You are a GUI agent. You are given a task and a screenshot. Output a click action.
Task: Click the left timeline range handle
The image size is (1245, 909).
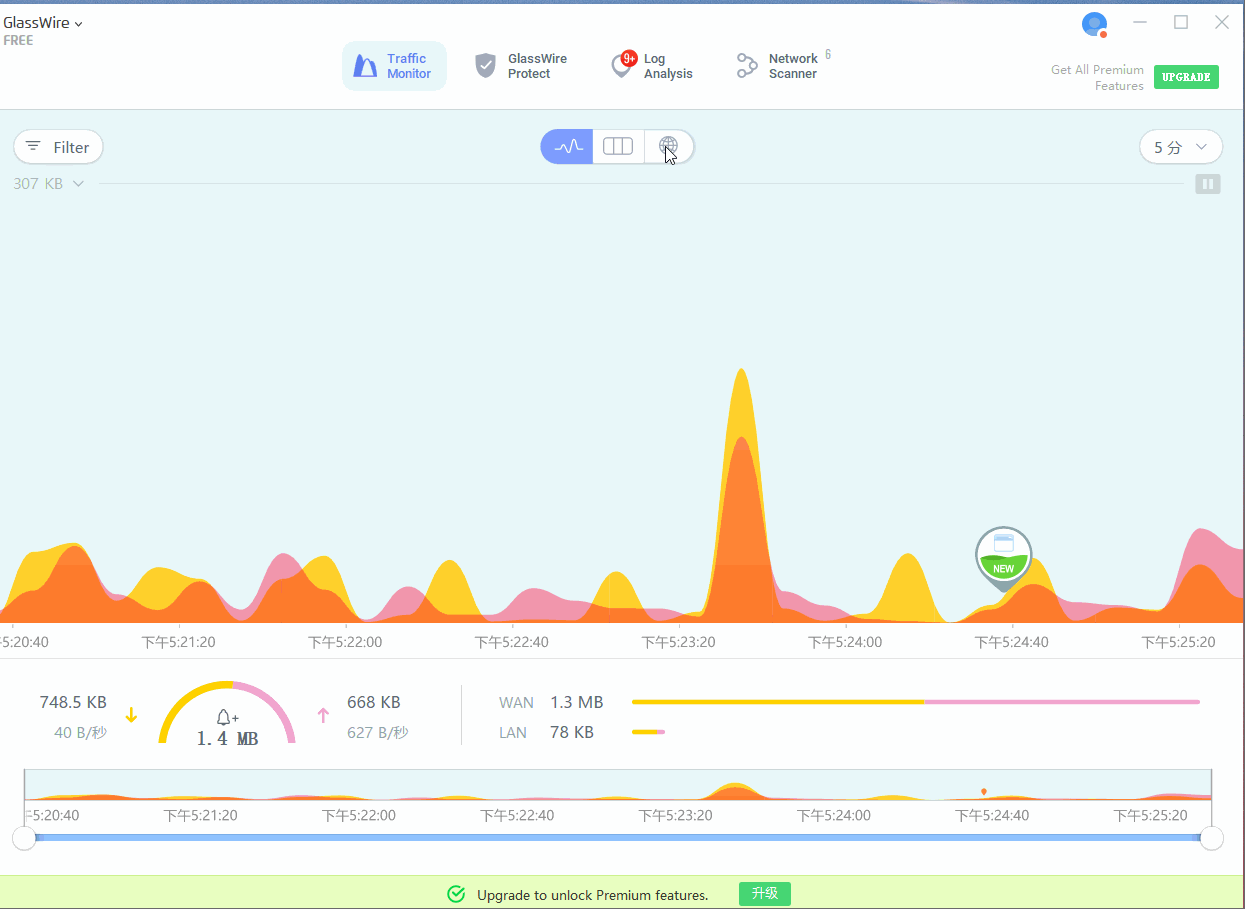[x=24, y=838]
